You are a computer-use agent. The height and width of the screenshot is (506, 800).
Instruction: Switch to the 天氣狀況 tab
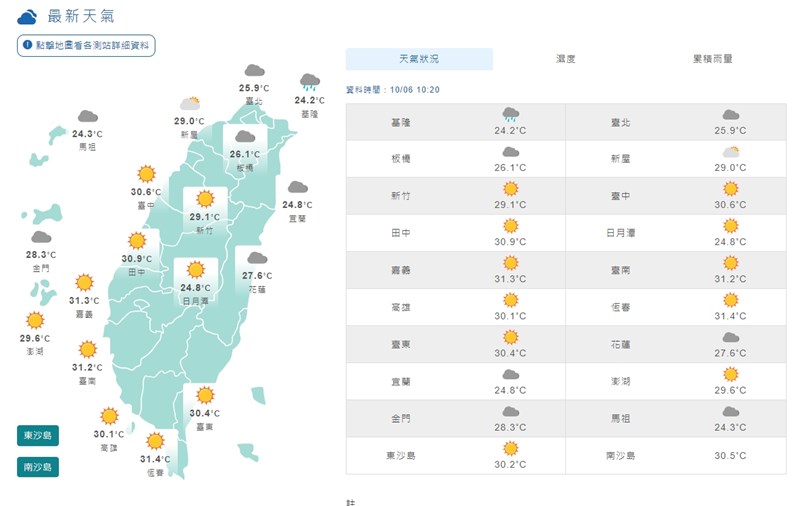[419, 59]
